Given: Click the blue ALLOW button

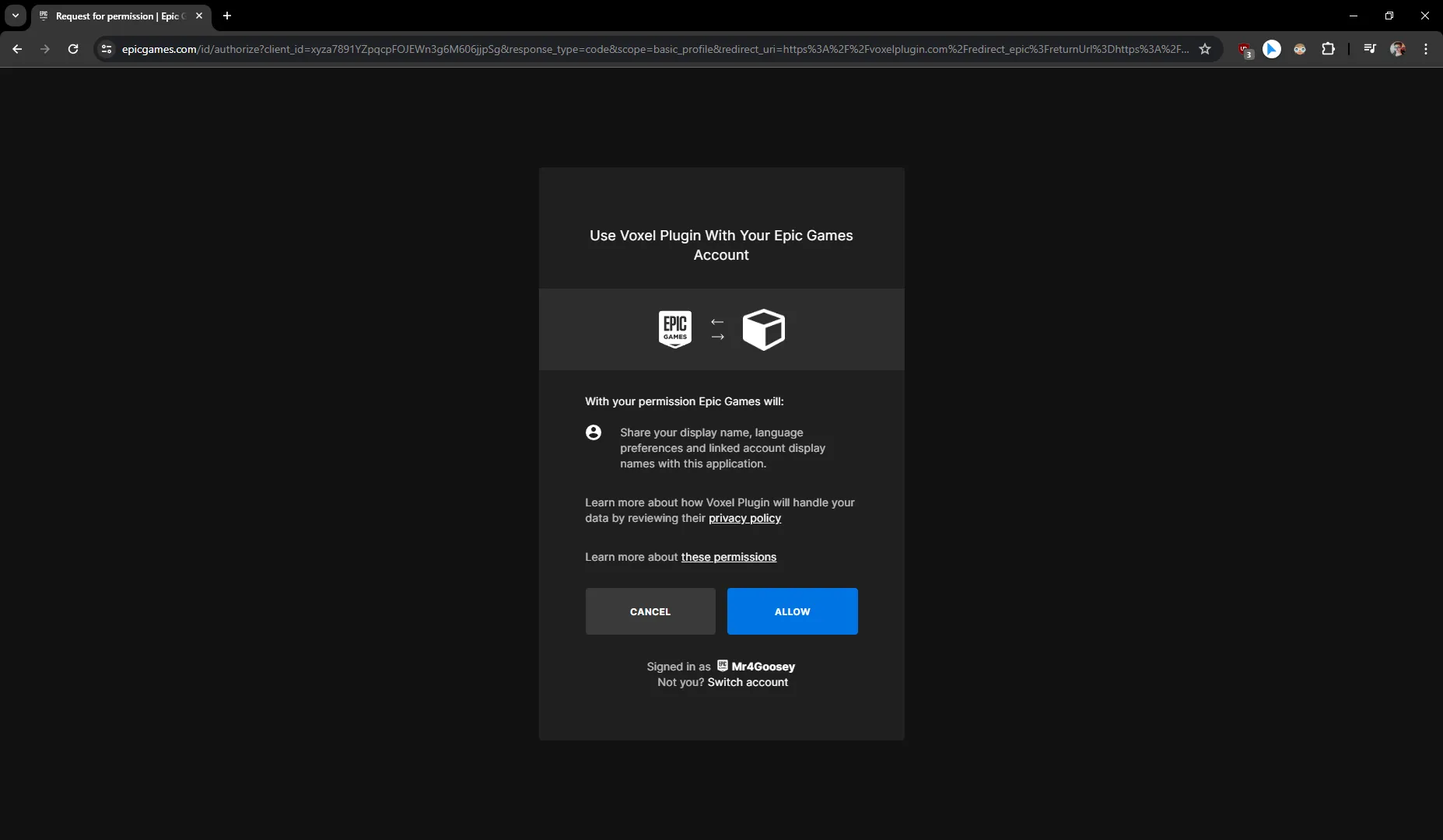Looking at the screenshot, I should 792,611.
